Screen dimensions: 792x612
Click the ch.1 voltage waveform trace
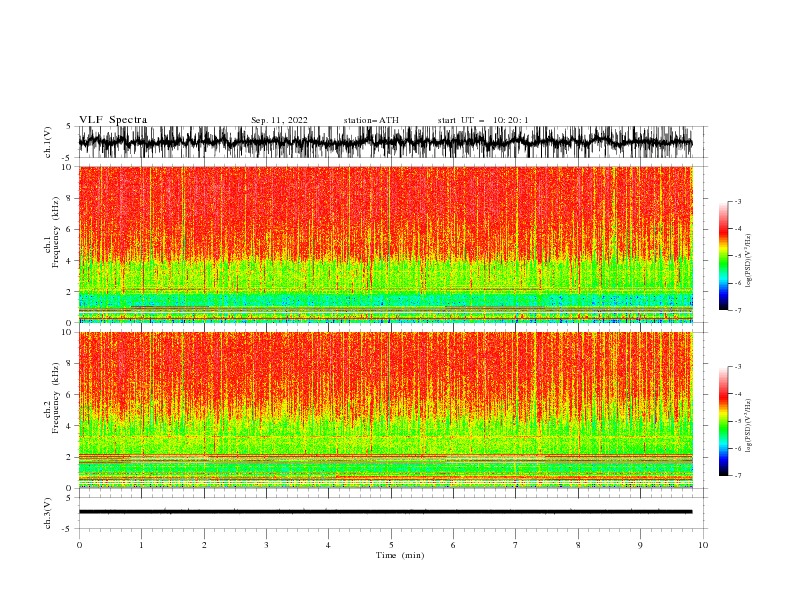pyautogui.click(x=385, y=142)
